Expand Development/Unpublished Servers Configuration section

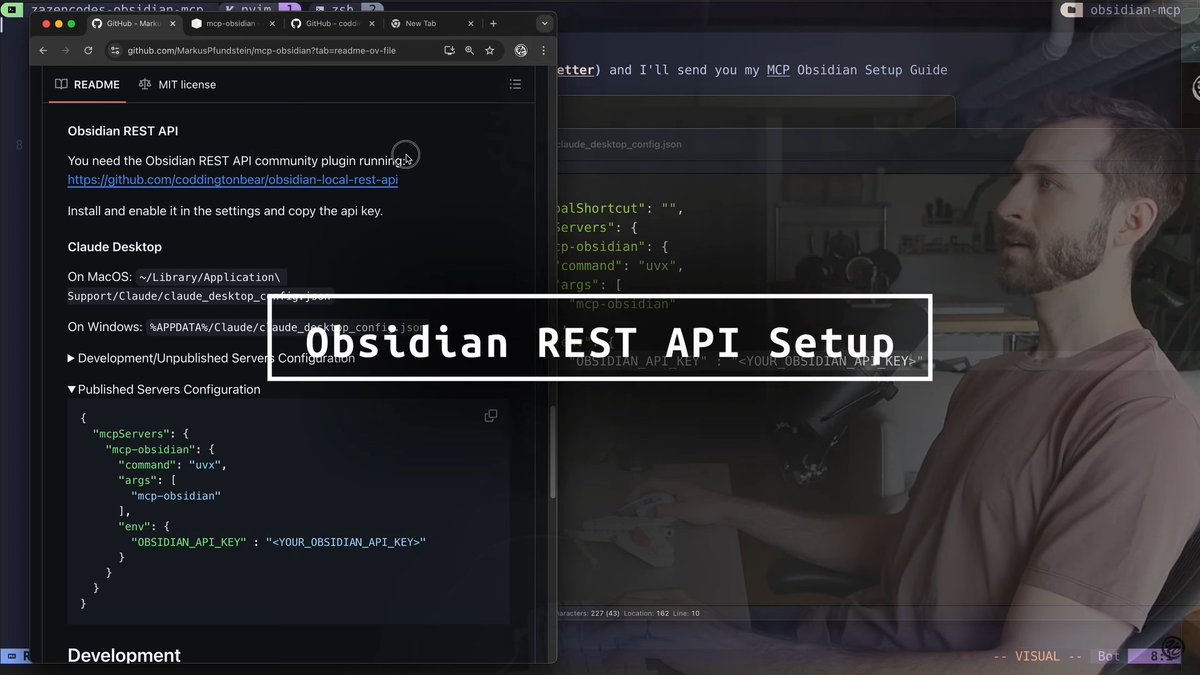click(x=211, y=358)
